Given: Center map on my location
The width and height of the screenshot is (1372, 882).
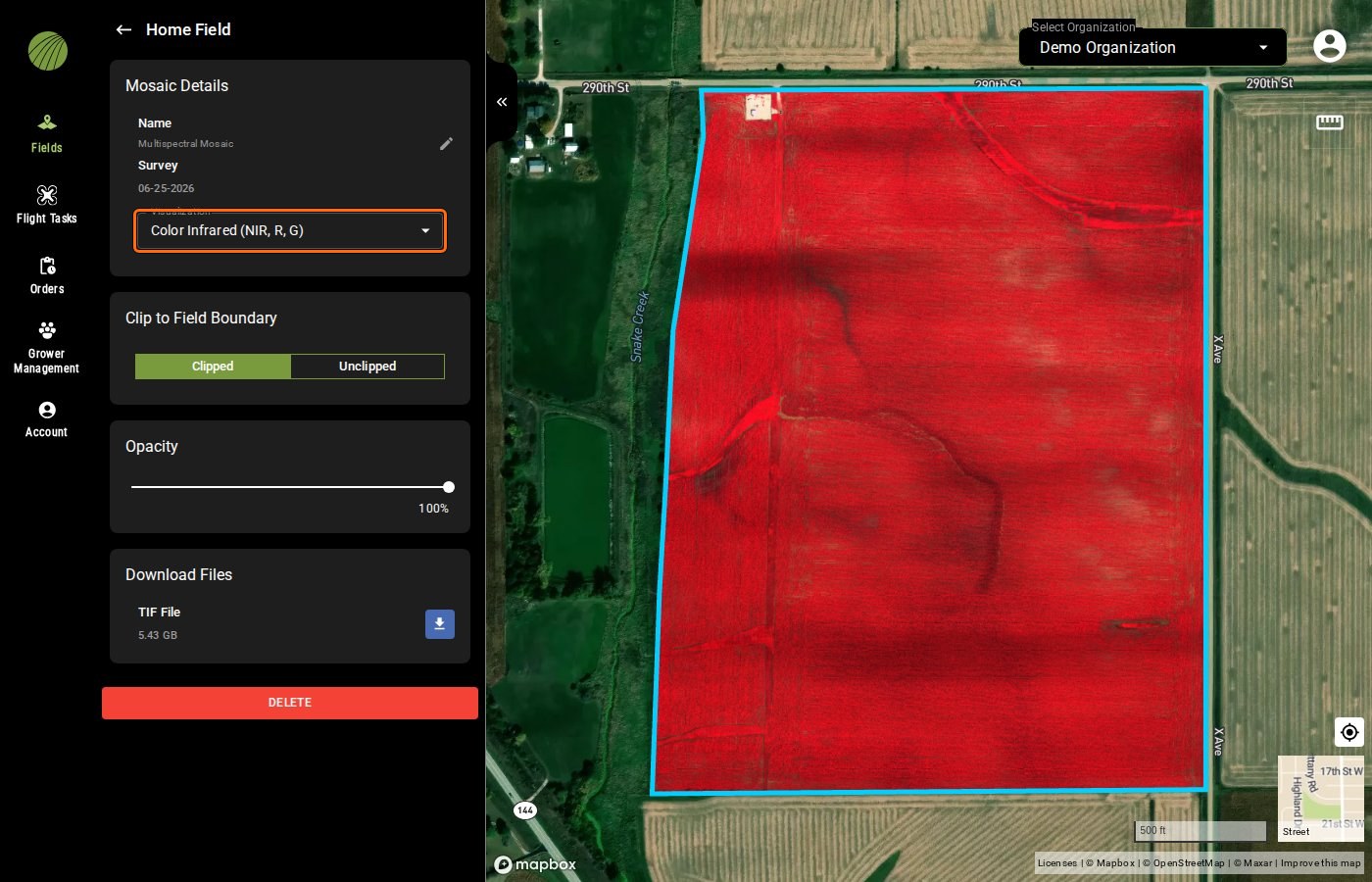Looking at the screenshot, I should [1349, 732].
